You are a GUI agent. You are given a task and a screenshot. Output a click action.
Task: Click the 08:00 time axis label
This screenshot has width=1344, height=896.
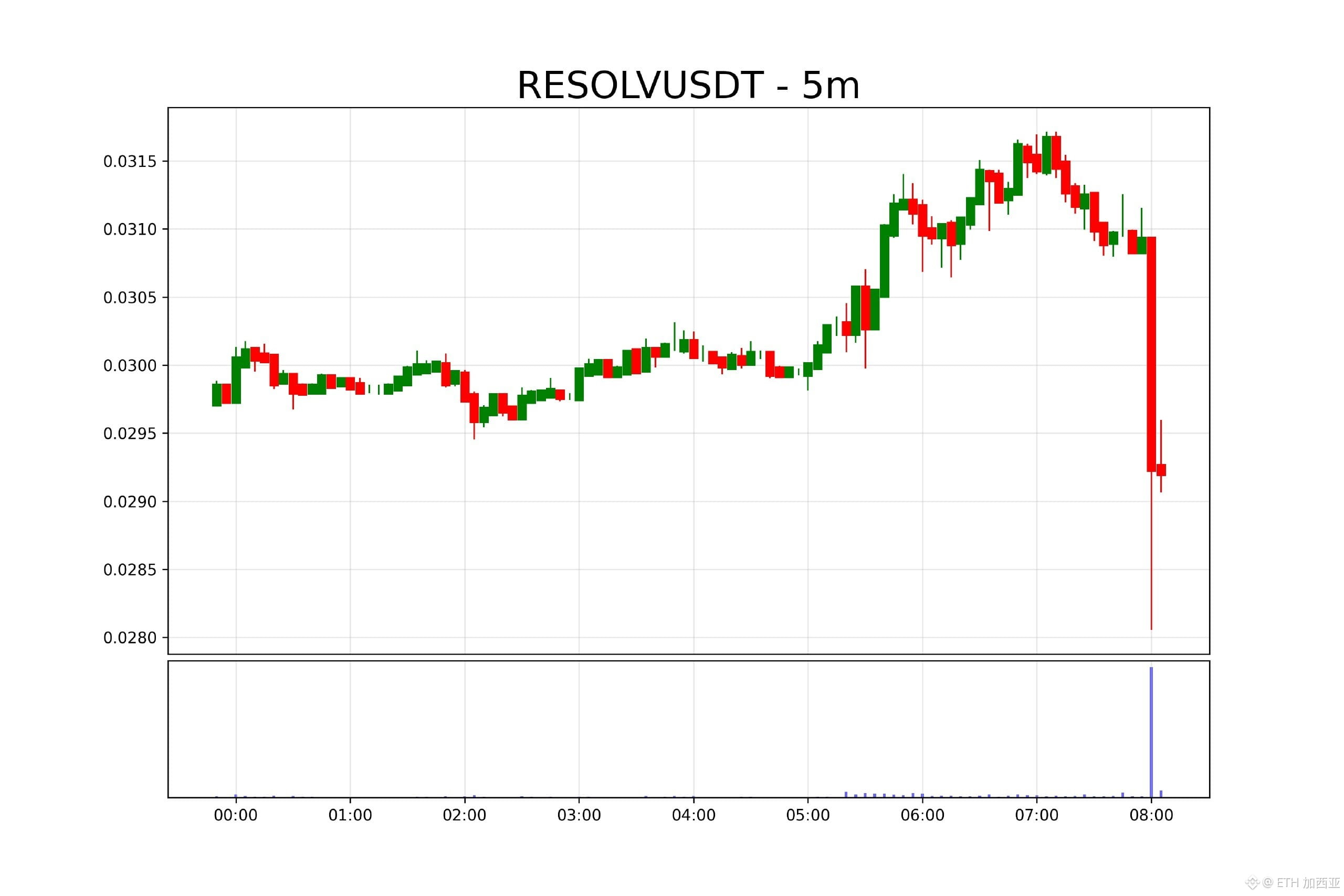pyautogui.click(x=1151, y=816)
